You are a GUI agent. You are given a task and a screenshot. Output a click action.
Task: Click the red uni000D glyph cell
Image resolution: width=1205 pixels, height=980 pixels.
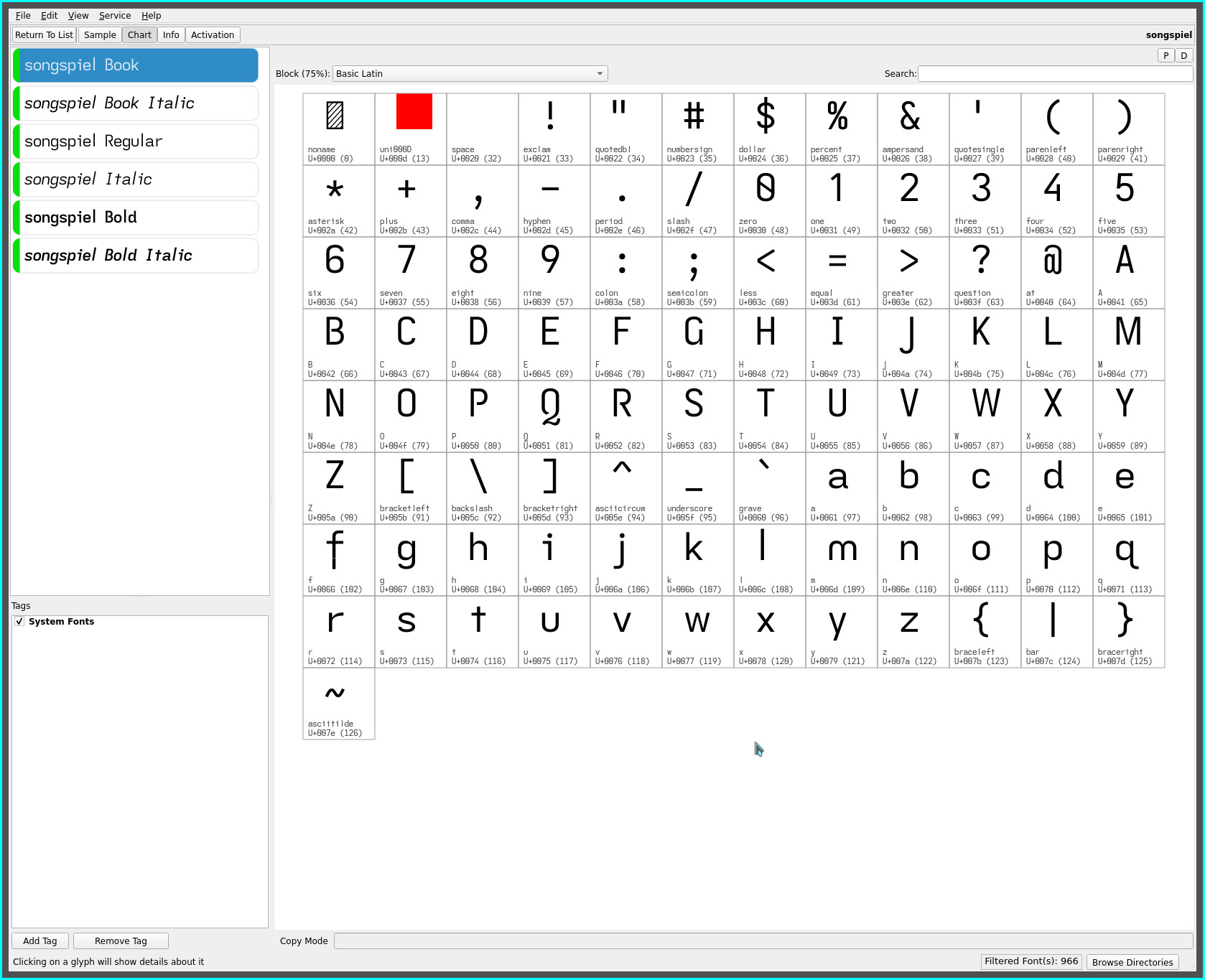pyautogui.click(x=410, y=129)
